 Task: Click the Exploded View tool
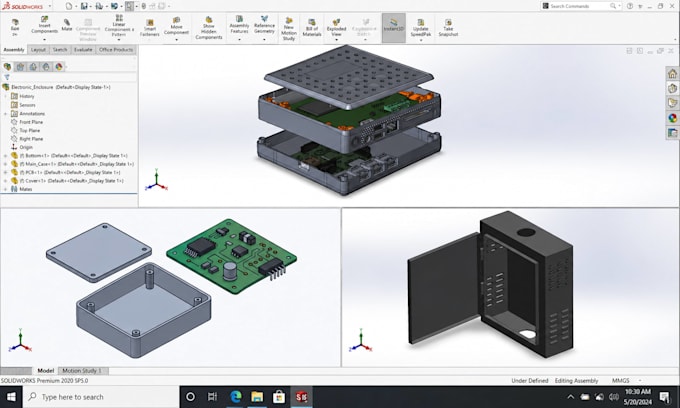336,27
